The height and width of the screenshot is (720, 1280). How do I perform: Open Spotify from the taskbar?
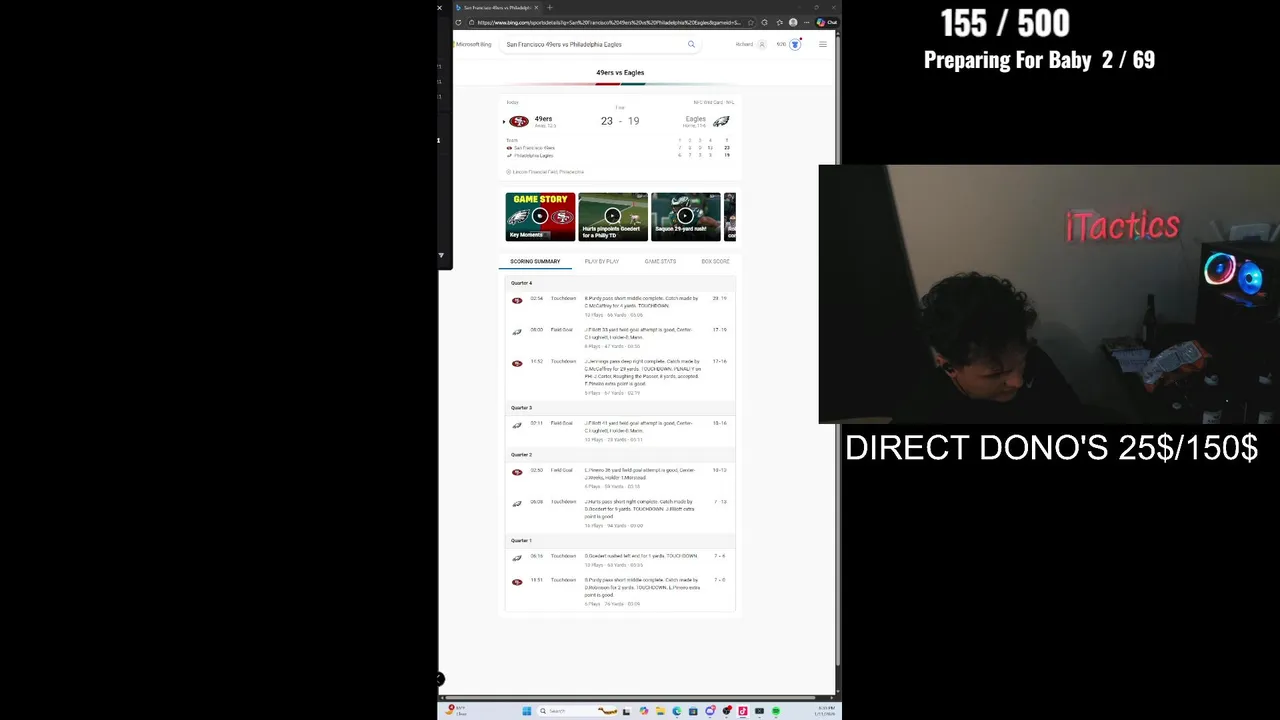(776, 711)
